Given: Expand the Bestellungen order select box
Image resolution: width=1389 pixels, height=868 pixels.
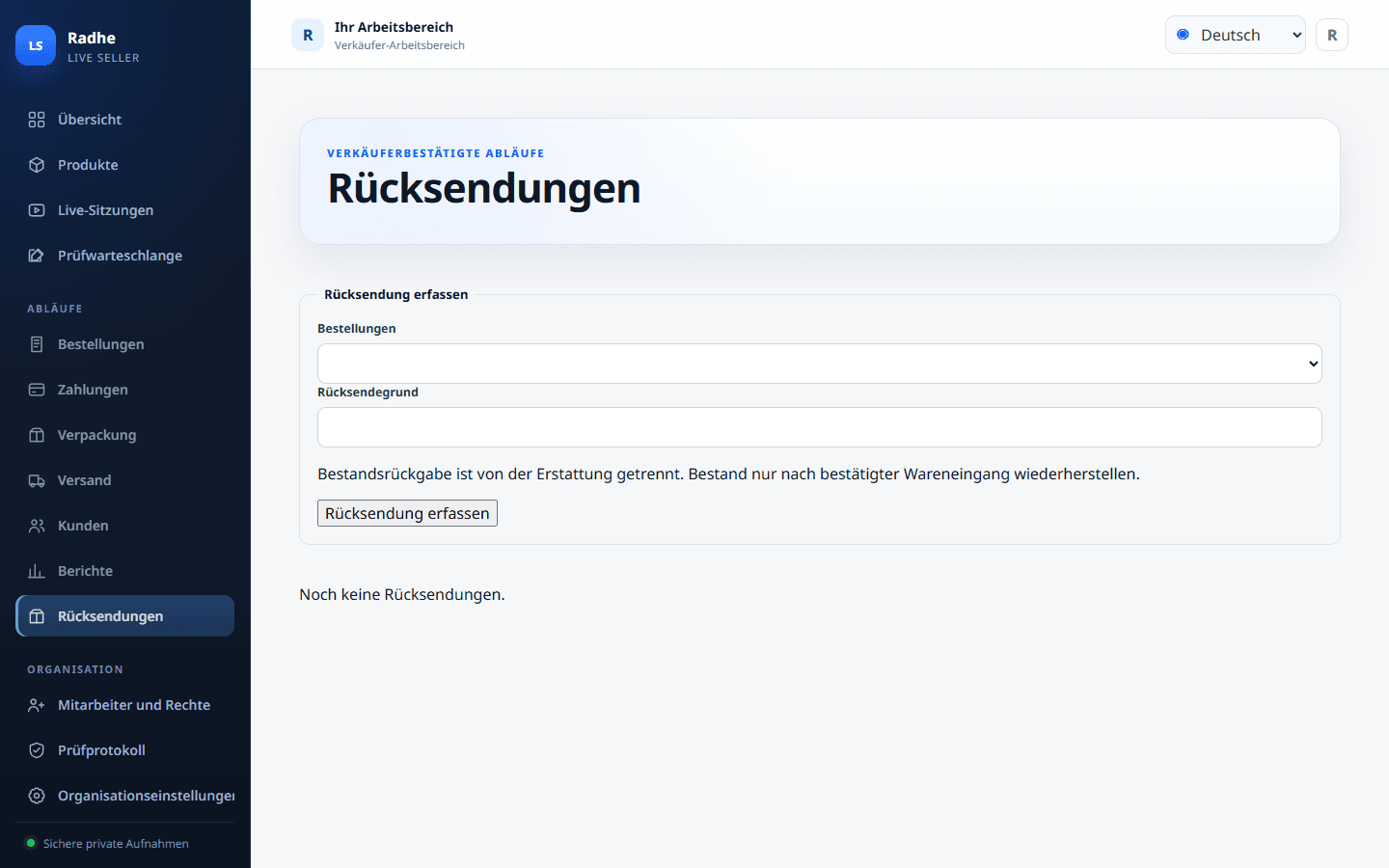Looking at the screenshot, I should coord(820,364).
